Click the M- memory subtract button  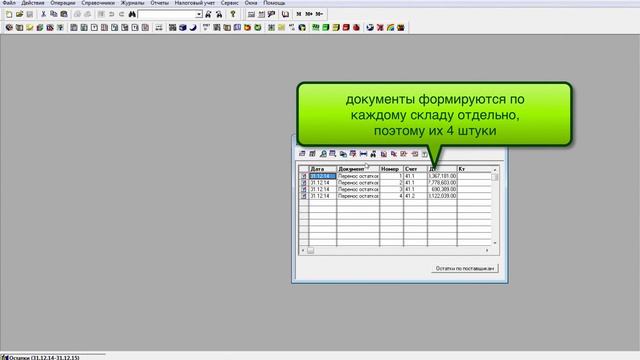(319, 14)
